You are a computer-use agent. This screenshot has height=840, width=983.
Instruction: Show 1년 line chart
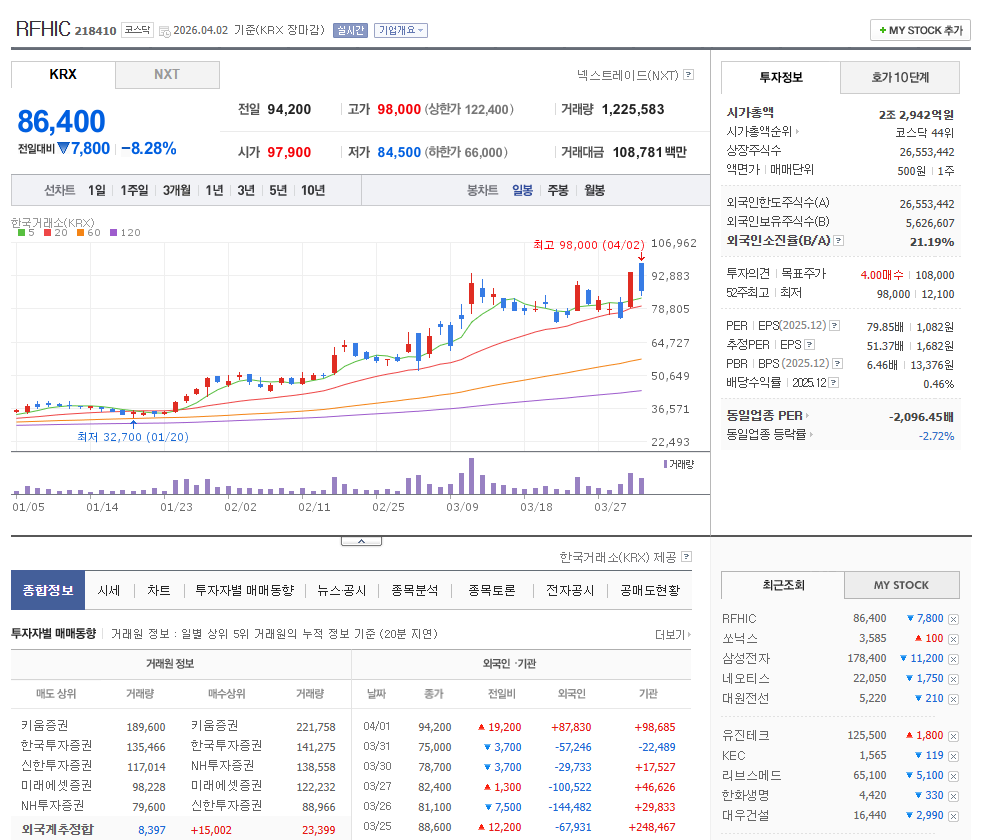tap(214, 190)
